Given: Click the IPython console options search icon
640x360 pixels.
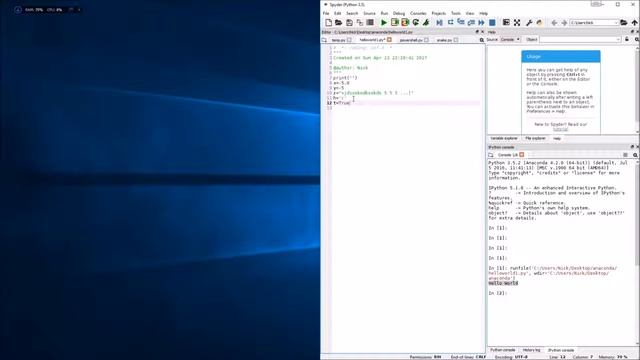Looking at the screenshot, I should coord(635,155).
